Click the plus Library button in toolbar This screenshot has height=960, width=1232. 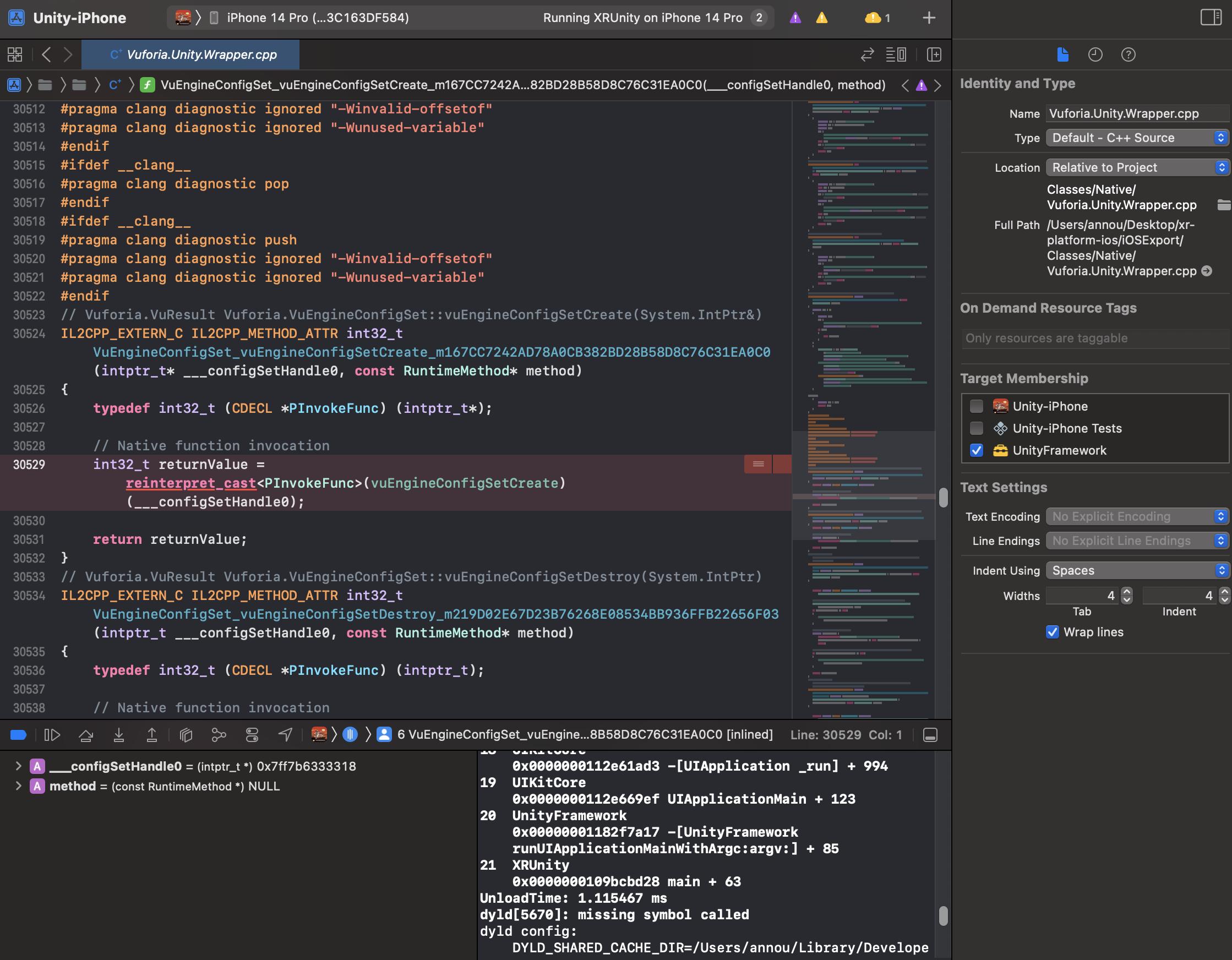tap(929, 18)
